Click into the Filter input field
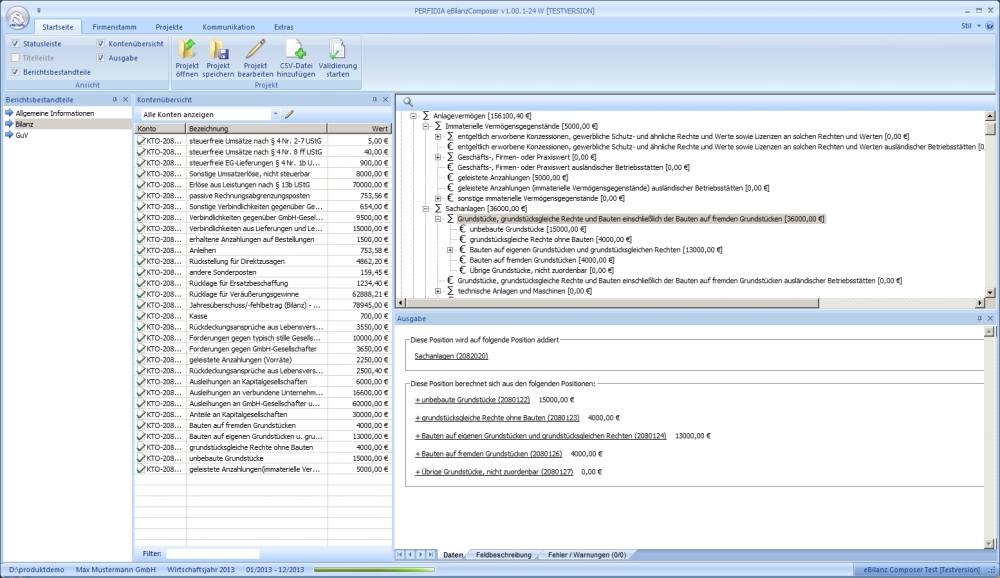This screenshot has width=1000, height=578. (x=213, y=554)
